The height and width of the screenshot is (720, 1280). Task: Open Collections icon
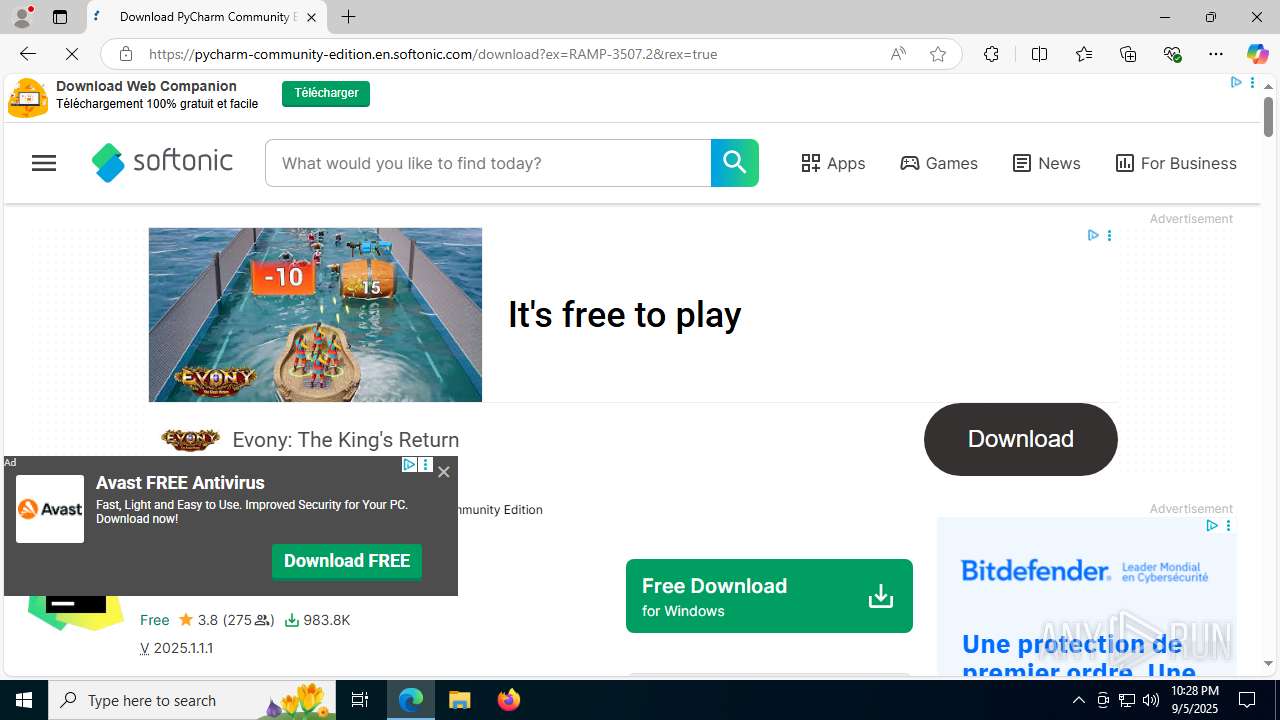(x=1128, y=54)
